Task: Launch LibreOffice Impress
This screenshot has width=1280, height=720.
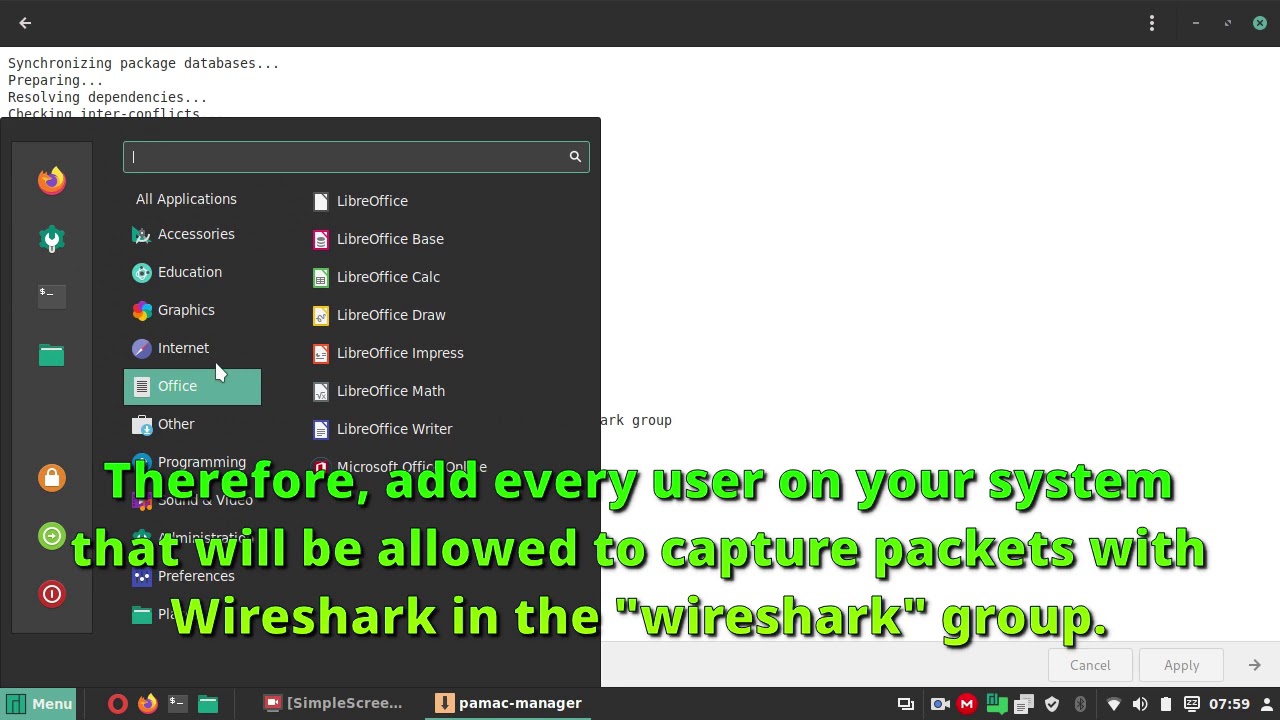Action: (388, 353)
